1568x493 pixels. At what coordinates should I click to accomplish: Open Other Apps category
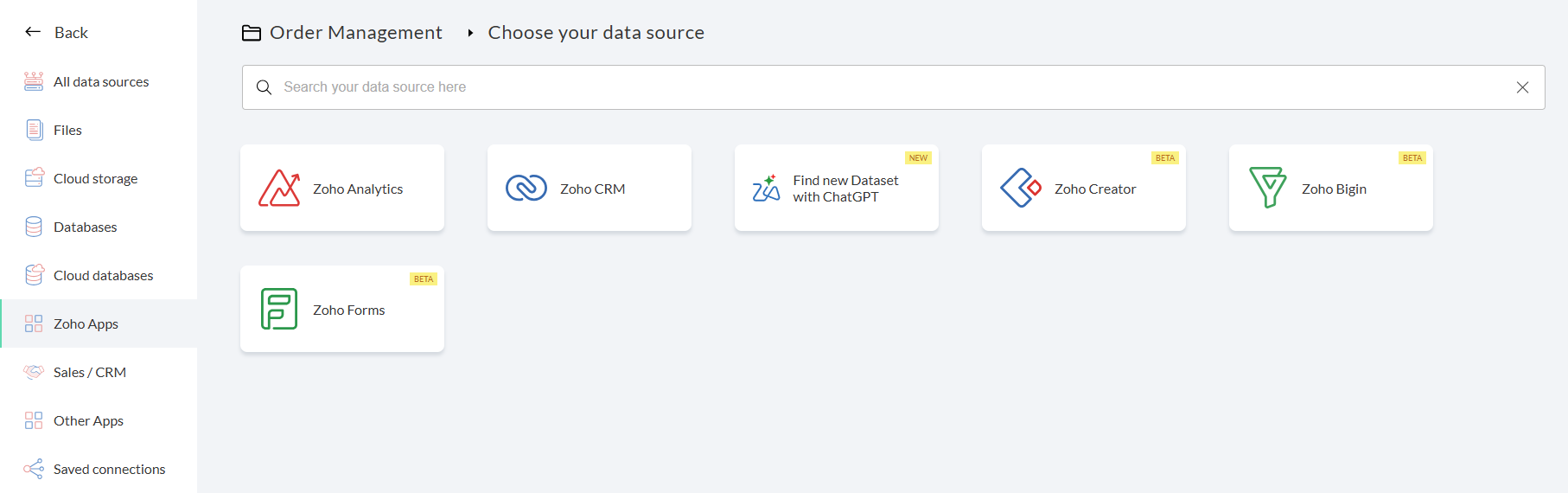[88, 421]
